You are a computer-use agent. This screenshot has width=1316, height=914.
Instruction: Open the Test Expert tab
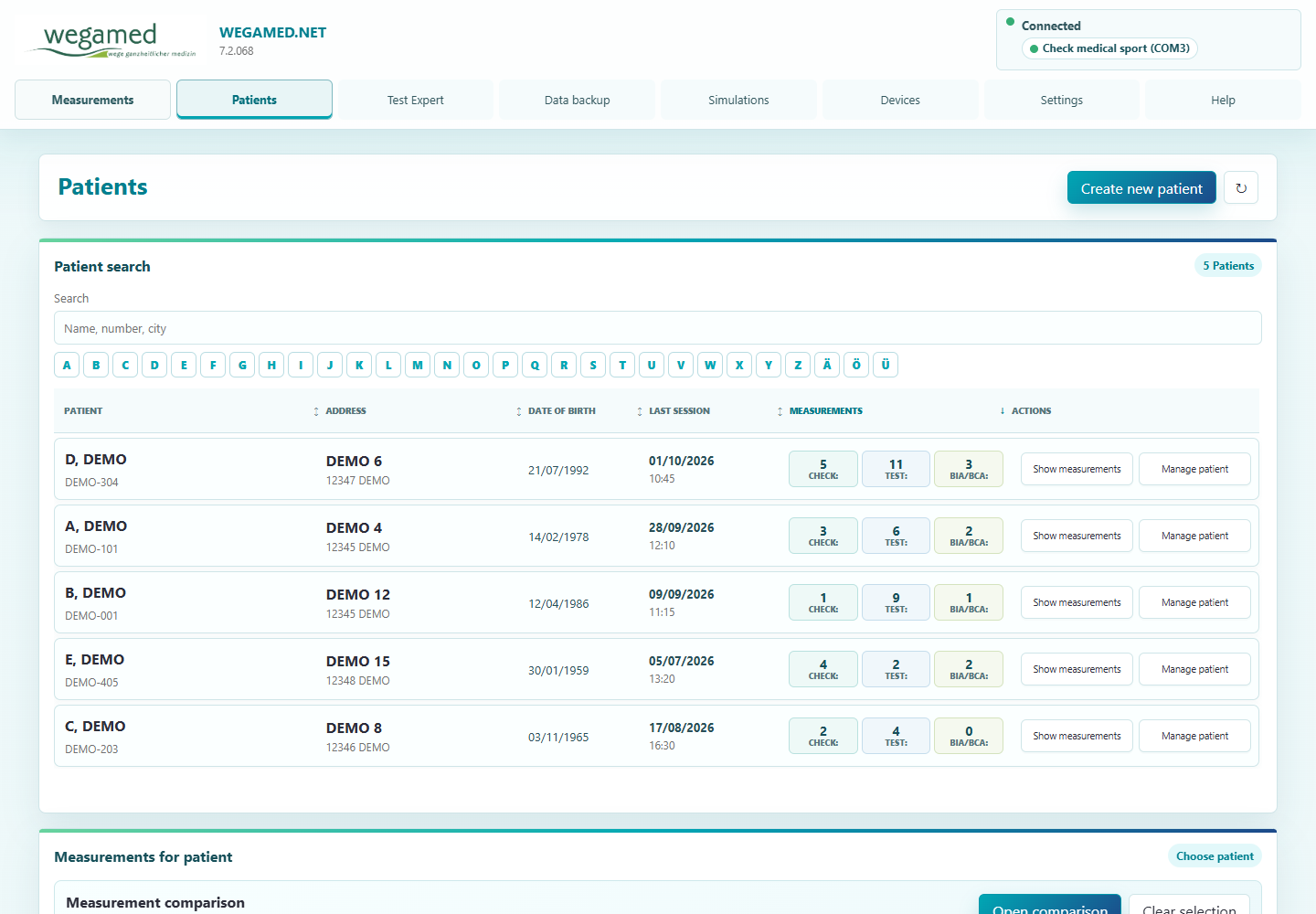(x=416, y=100)
